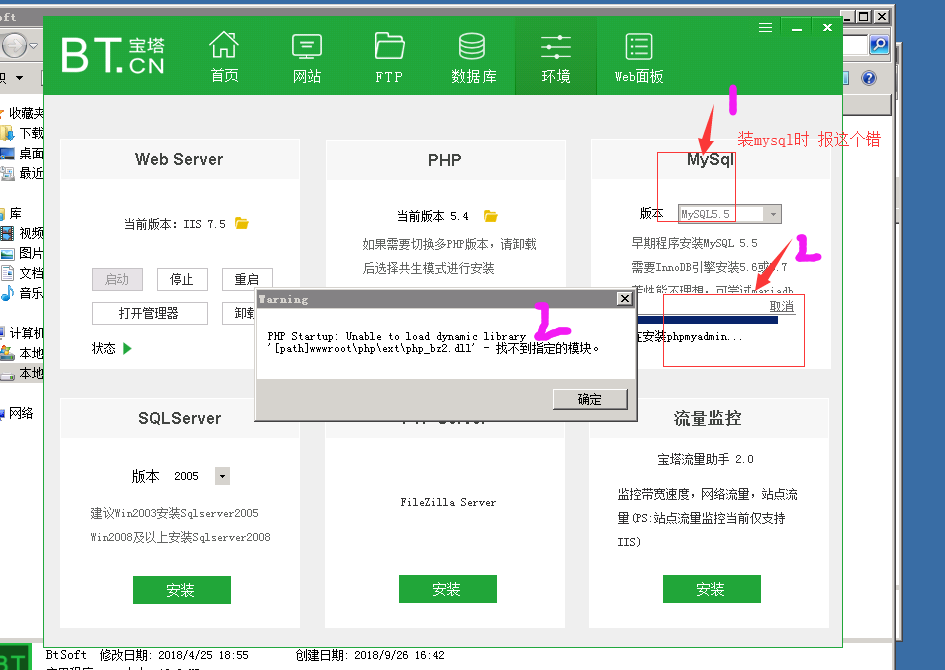Select 网络 in Explorer sidebar
This screenshot has height=670, width=945.
(x=18, y=413)
